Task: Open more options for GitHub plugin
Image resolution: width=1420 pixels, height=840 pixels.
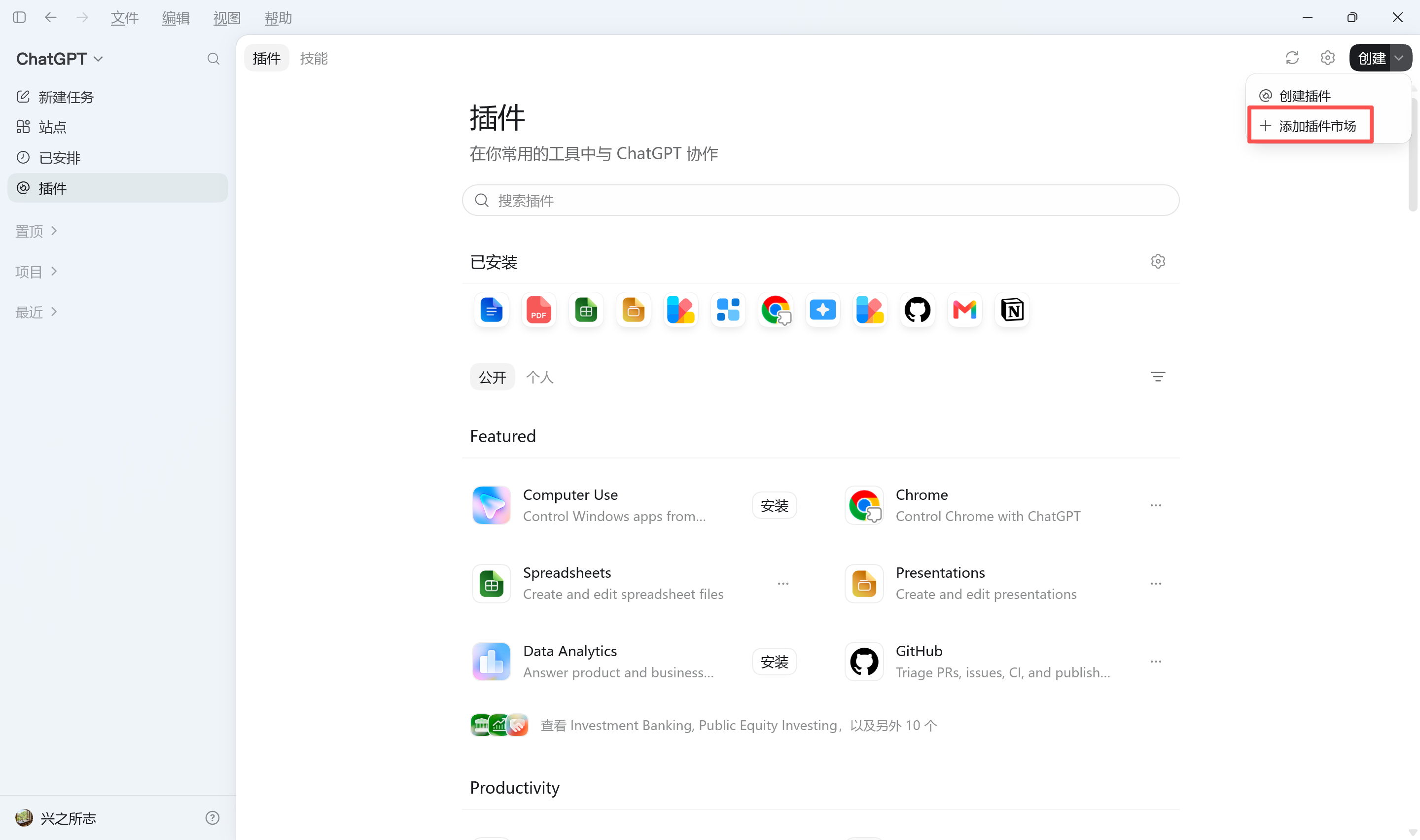Action: pos(1156,661)
